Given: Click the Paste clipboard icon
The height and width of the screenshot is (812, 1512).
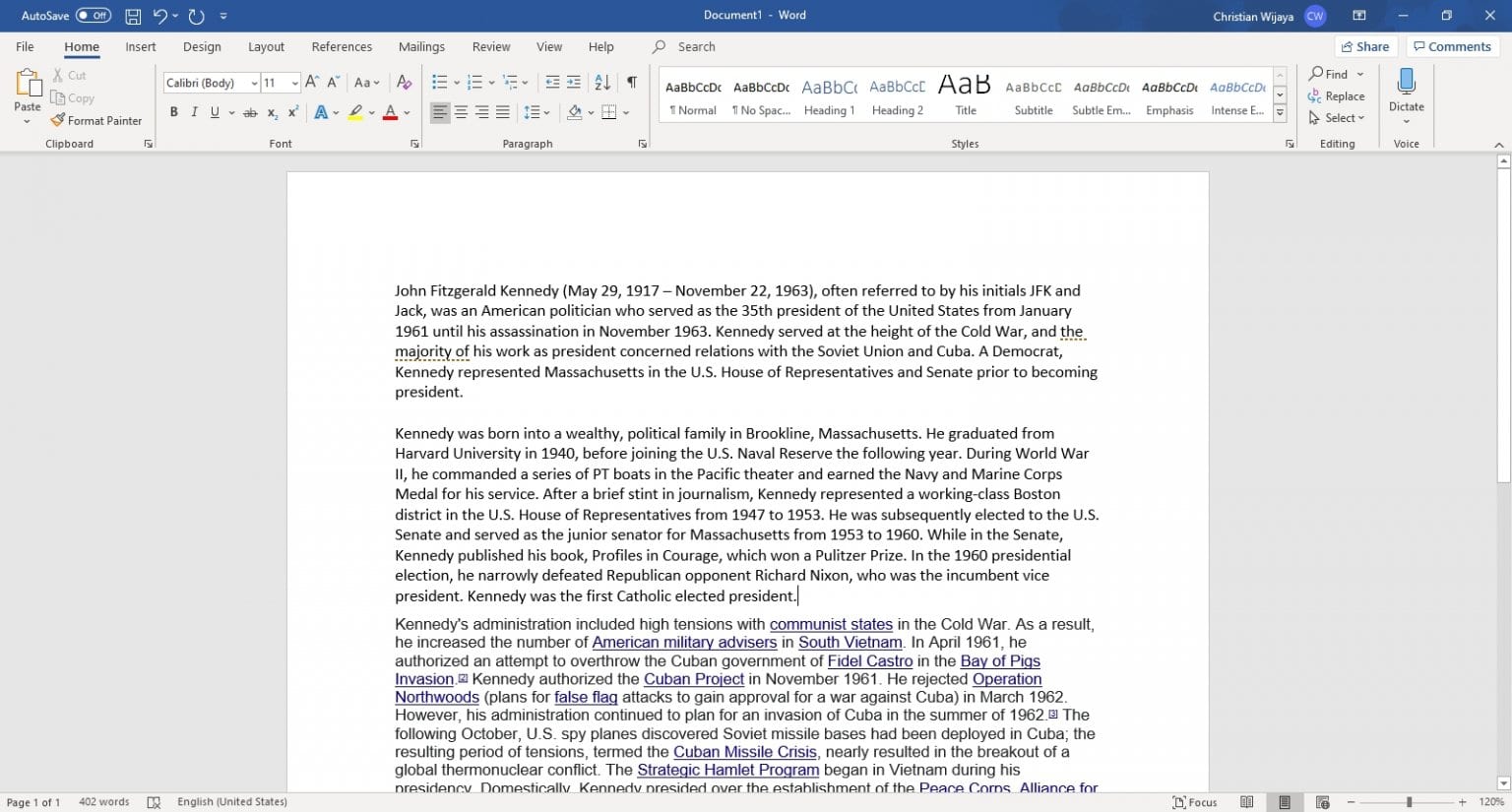Looking at the screenshot, I should [28, 83].
